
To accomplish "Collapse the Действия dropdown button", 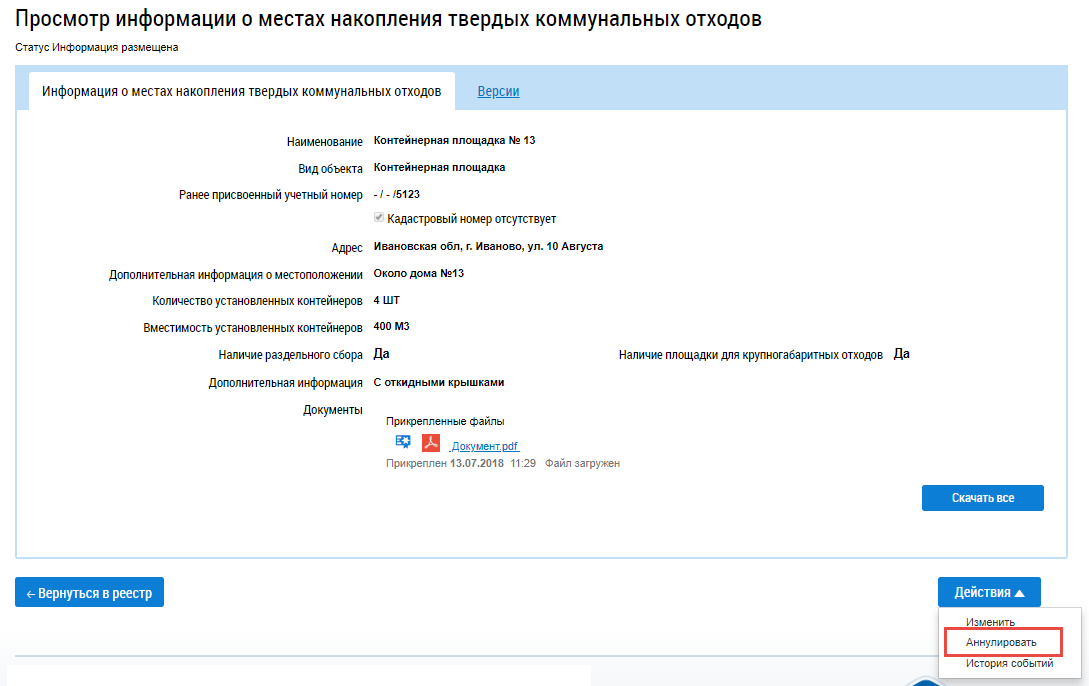I will (x=989, y=592).
